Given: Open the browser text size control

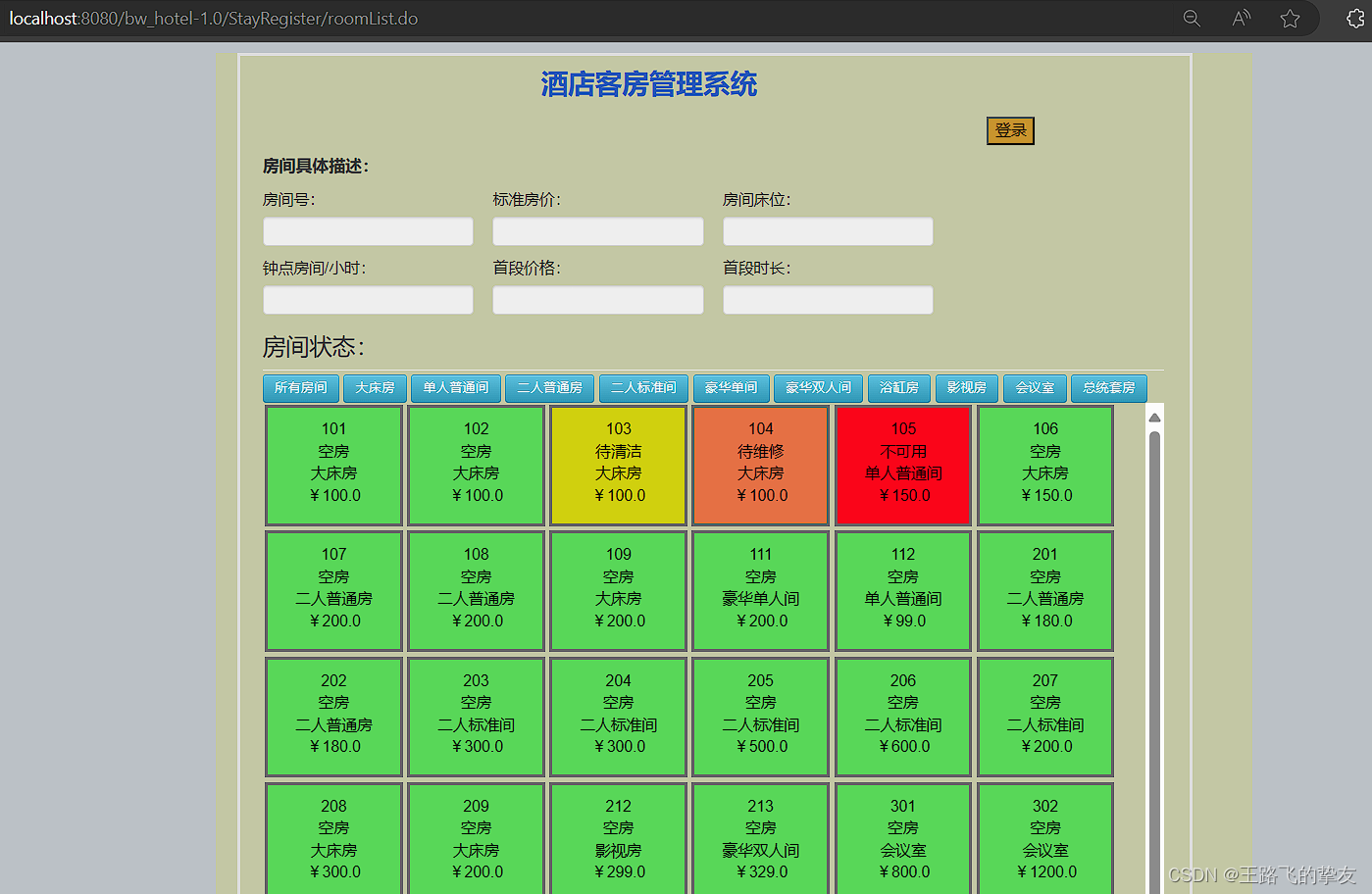Looking at the screenshot, I should (1241, 18).
